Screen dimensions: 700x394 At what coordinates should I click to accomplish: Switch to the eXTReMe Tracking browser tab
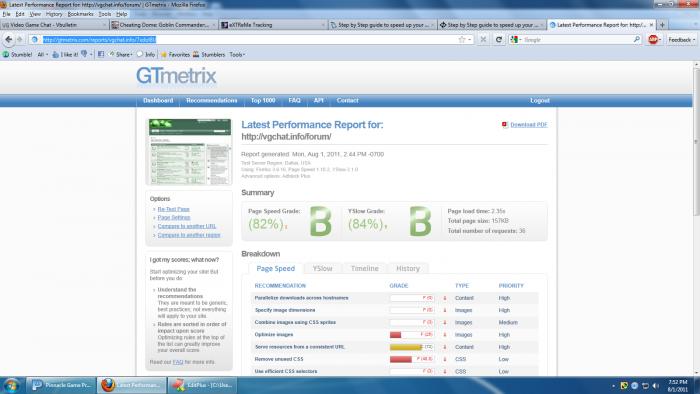273,25
